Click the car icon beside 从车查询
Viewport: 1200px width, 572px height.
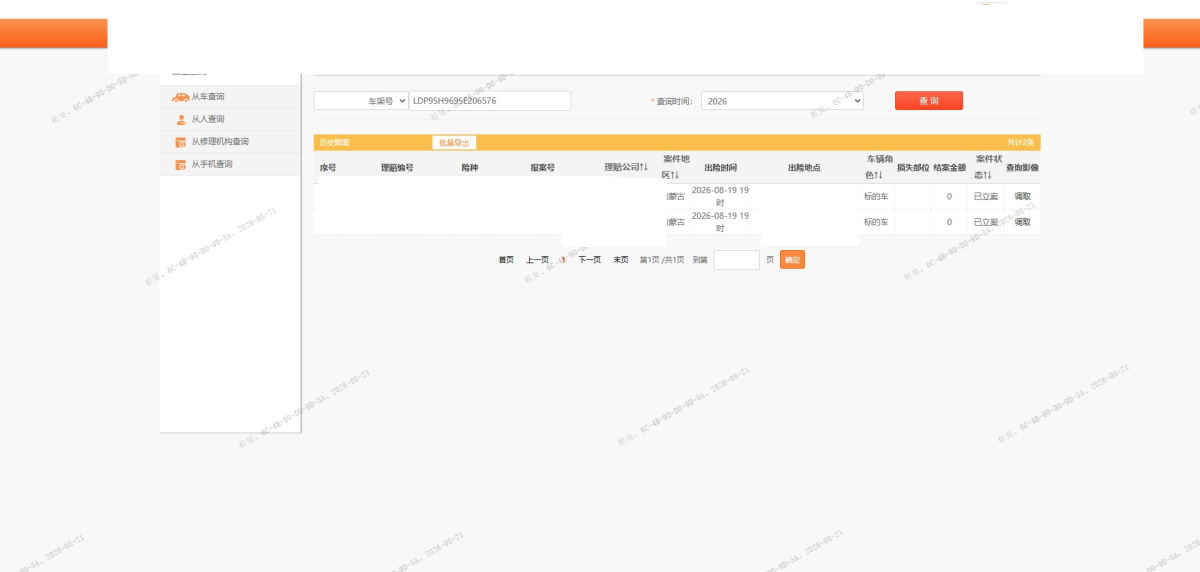[x=180, y=97]
